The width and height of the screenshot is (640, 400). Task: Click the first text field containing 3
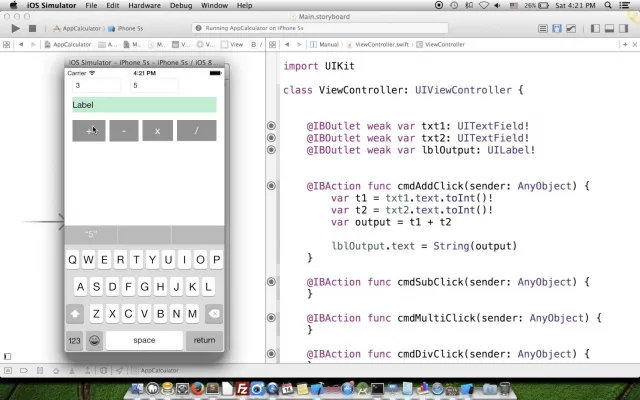coord(97,86)
